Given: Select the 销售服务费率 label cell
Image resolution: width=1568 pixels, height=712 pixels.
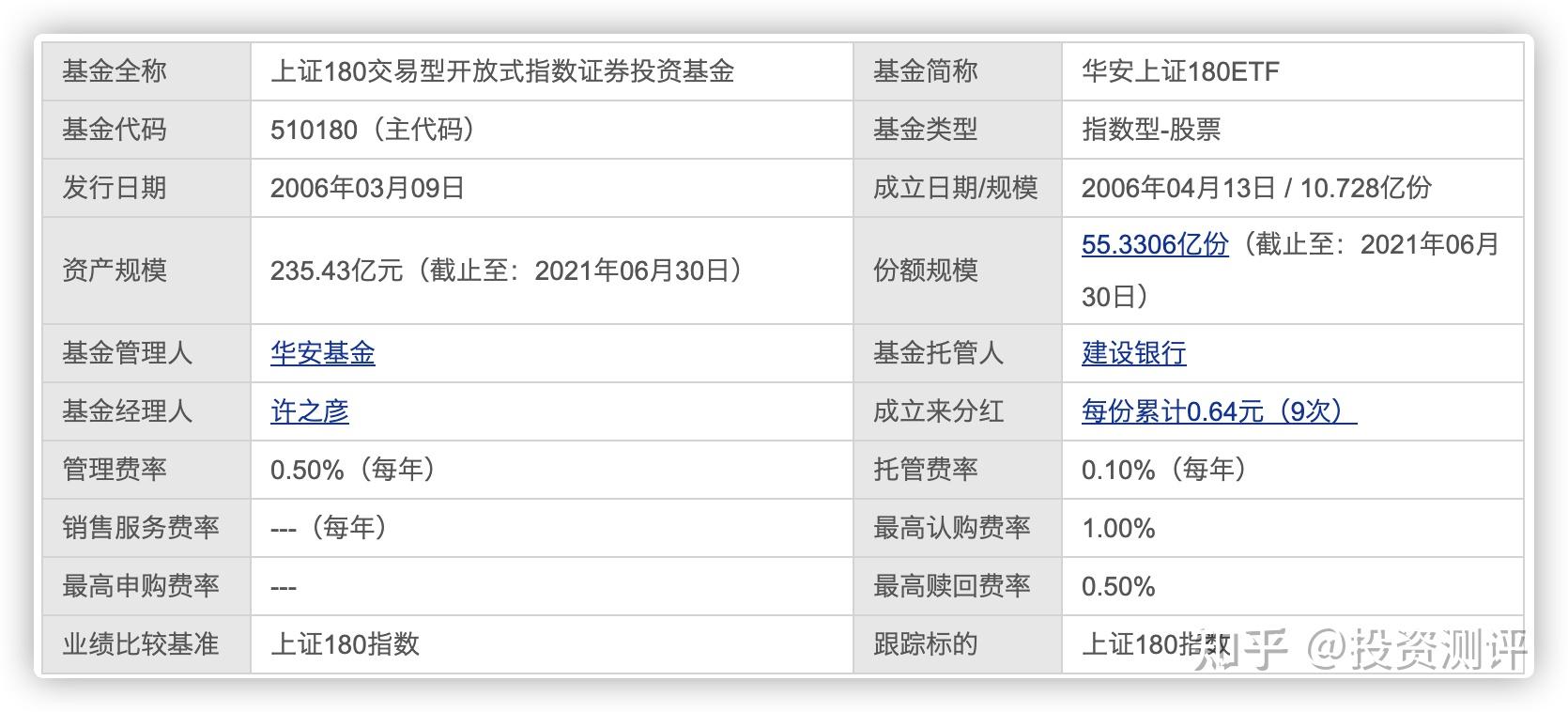Looking at the screenshot, I should [140, 528].
